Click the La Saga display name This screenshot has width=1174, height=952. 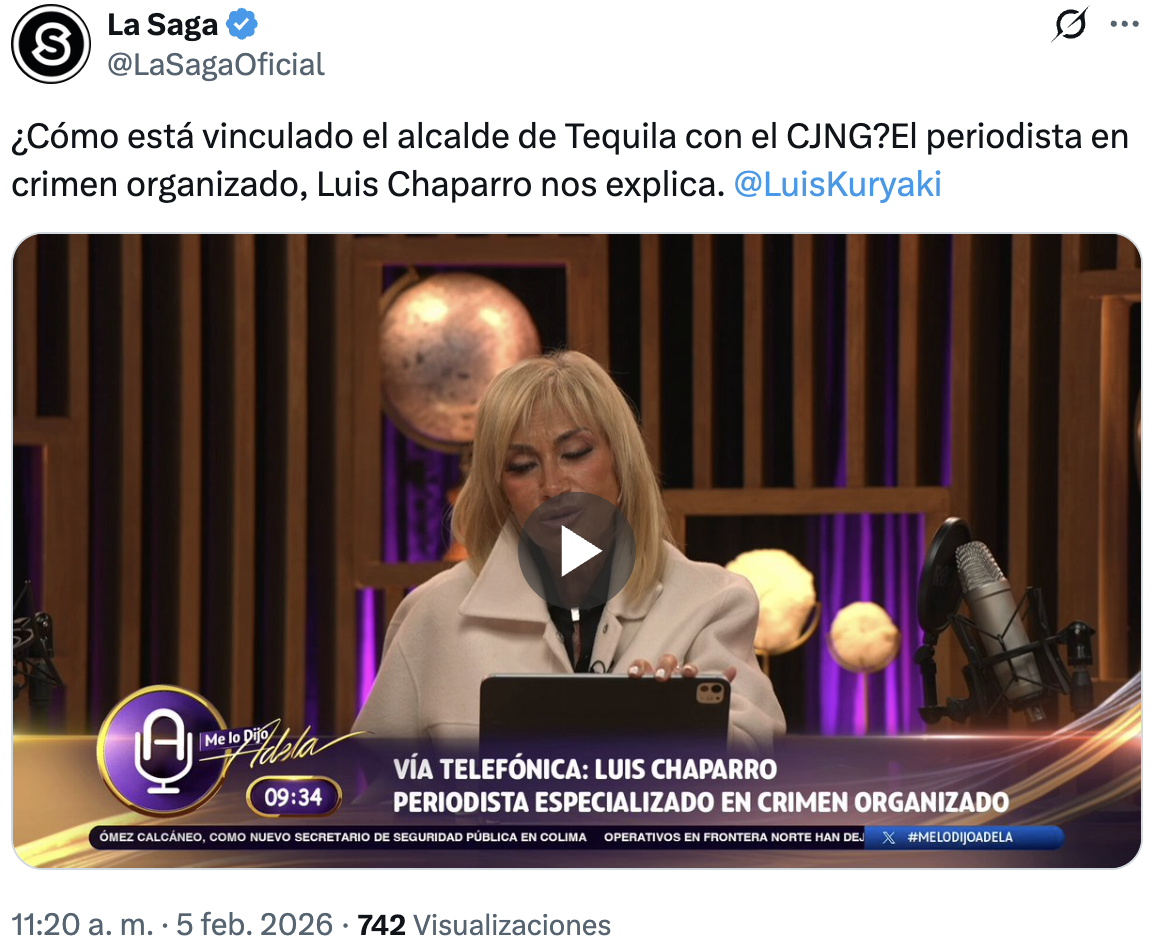[162, 25]
